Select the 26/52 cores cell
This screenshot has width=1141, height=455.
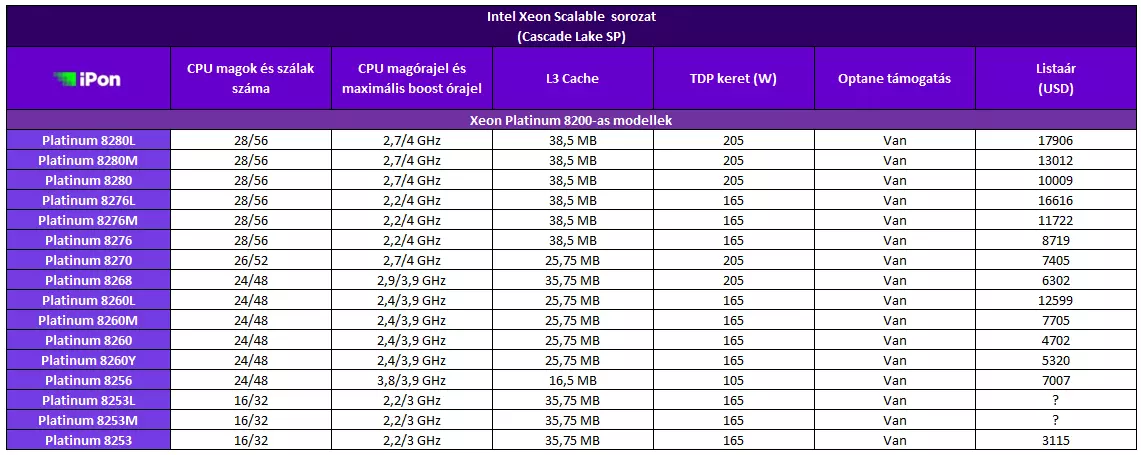pos(250,260)
